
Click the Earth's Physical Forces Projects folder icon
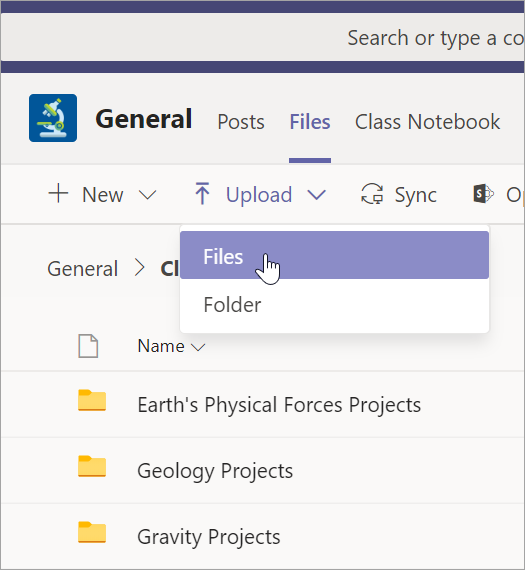click(92, 401)
